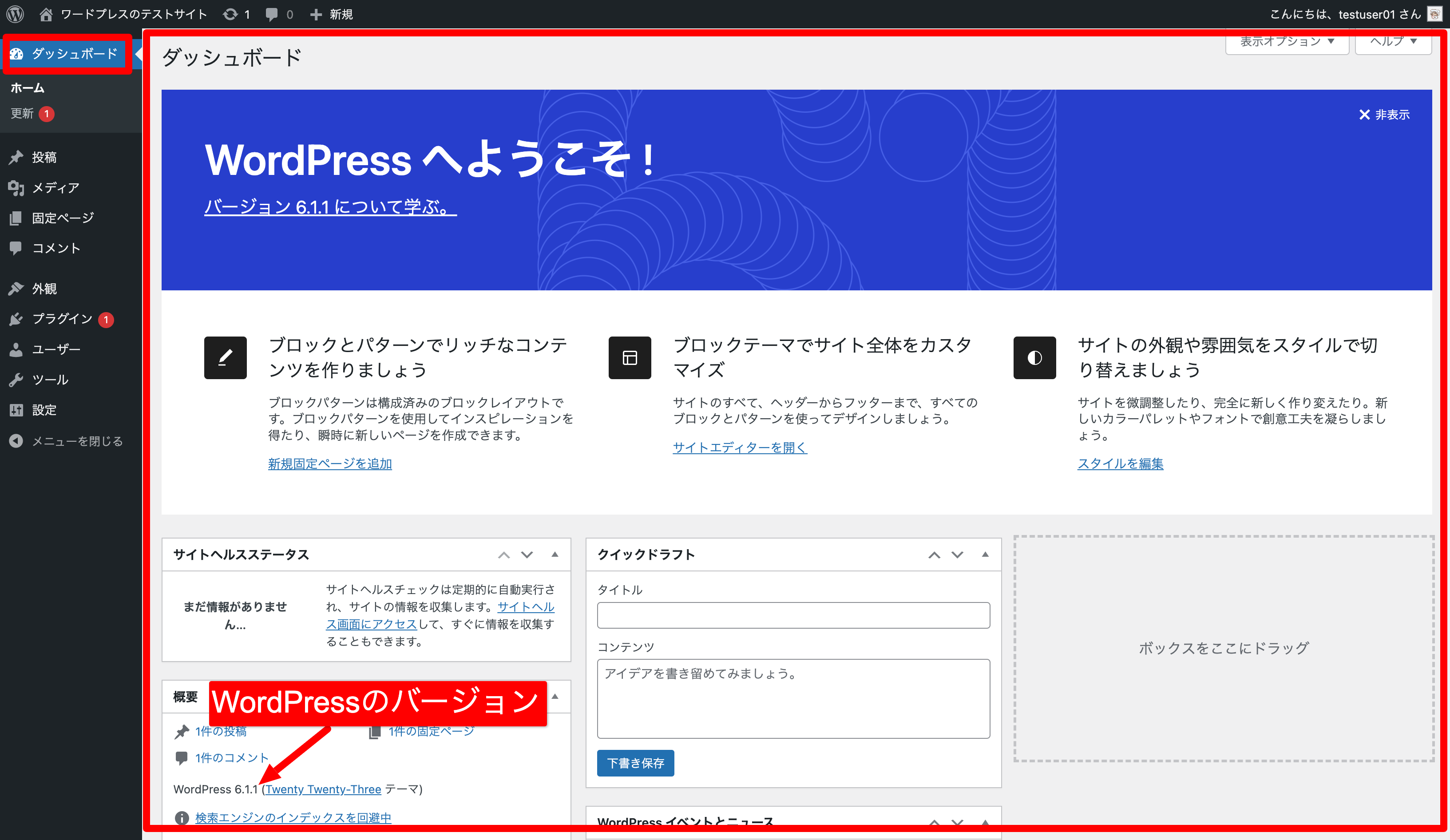Screen dimensions: 1450x840
Task: Open the 投稿 menu
Action: coord(44,157)
